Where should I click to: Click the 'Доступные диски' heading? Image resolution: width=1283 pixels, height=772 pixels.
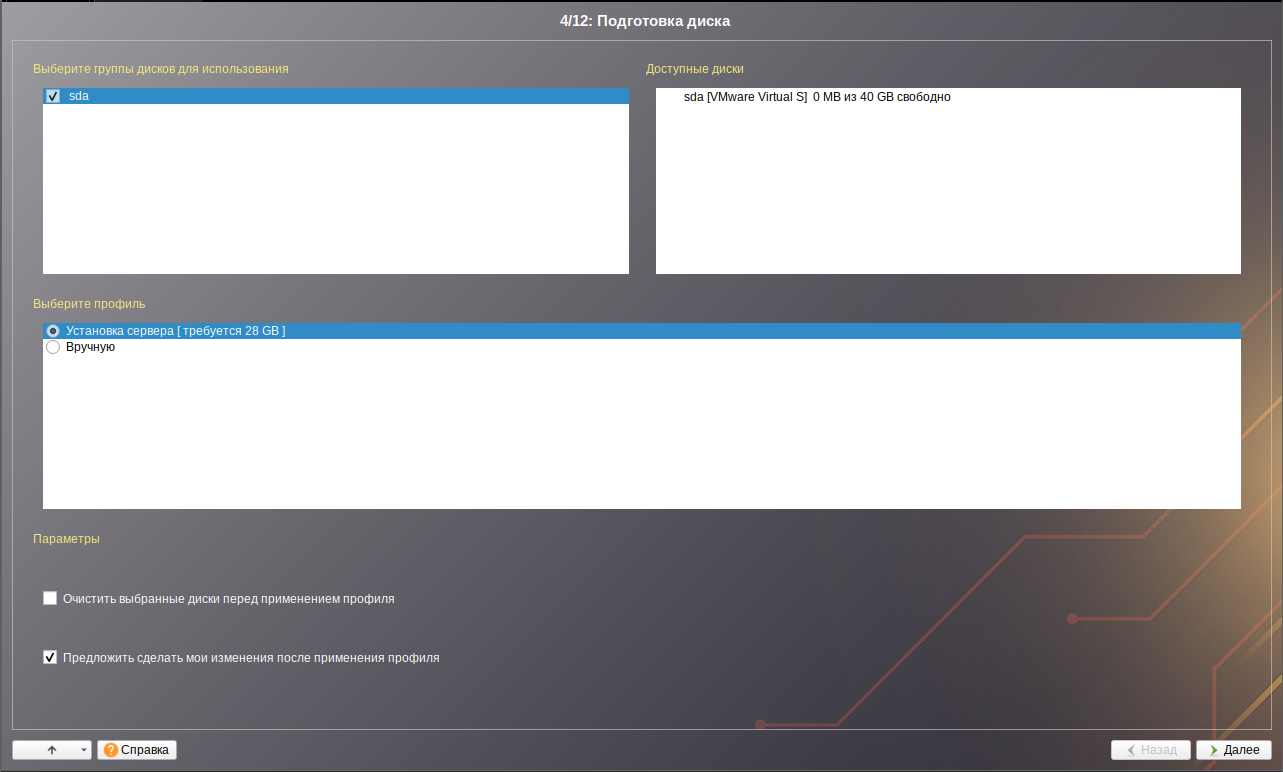(694, 69)
